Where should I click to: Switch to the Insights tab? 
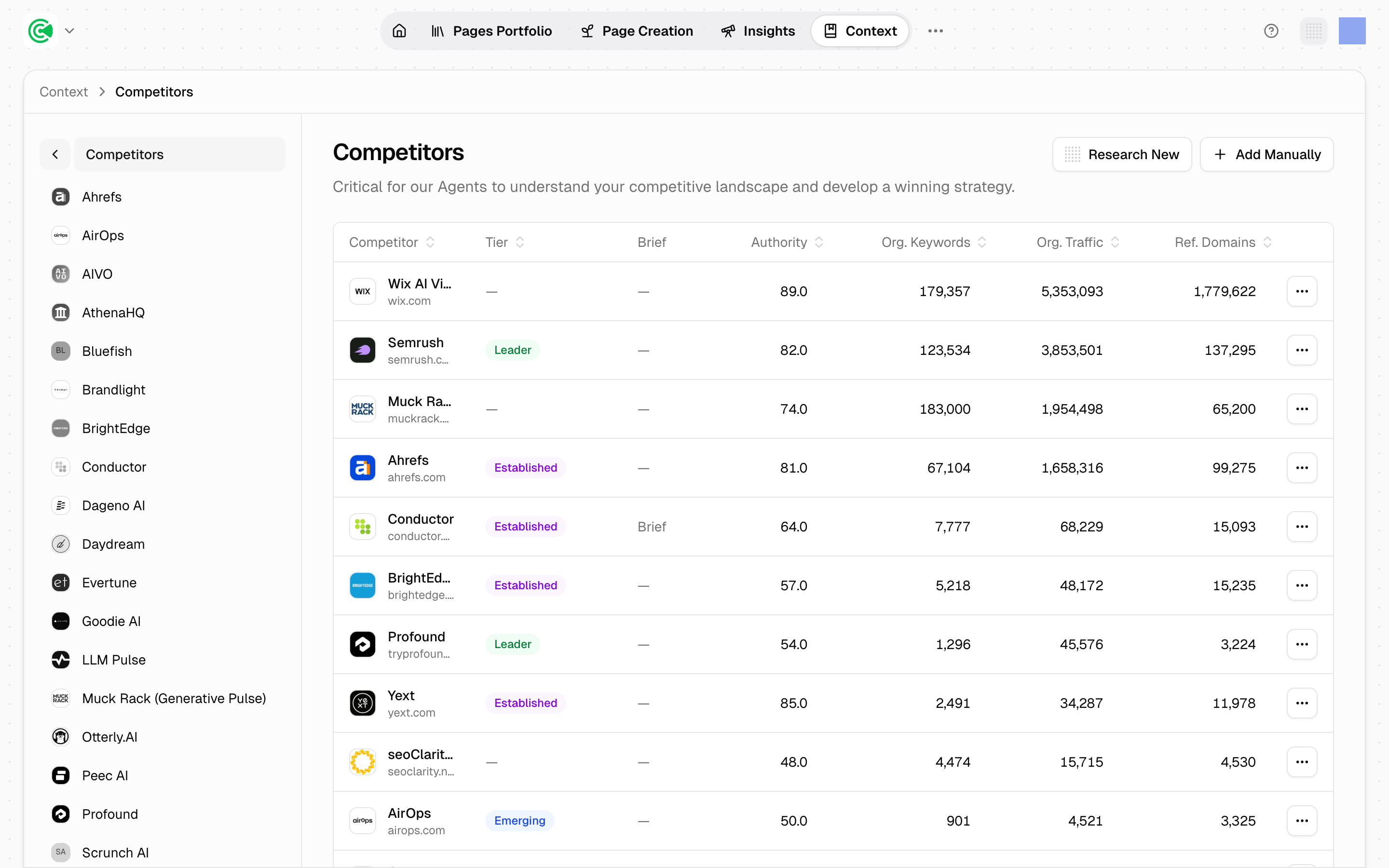point(758,31)
